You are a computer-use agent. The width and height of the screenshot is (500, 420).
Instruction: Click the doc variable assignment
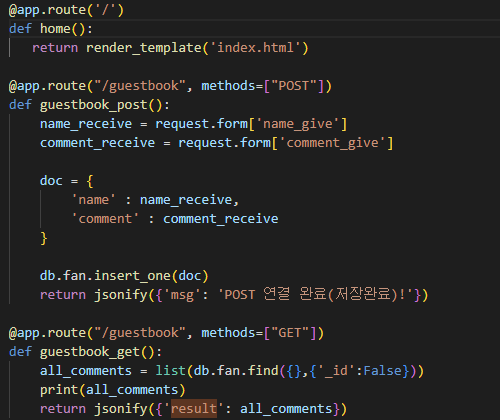(51, 181)
